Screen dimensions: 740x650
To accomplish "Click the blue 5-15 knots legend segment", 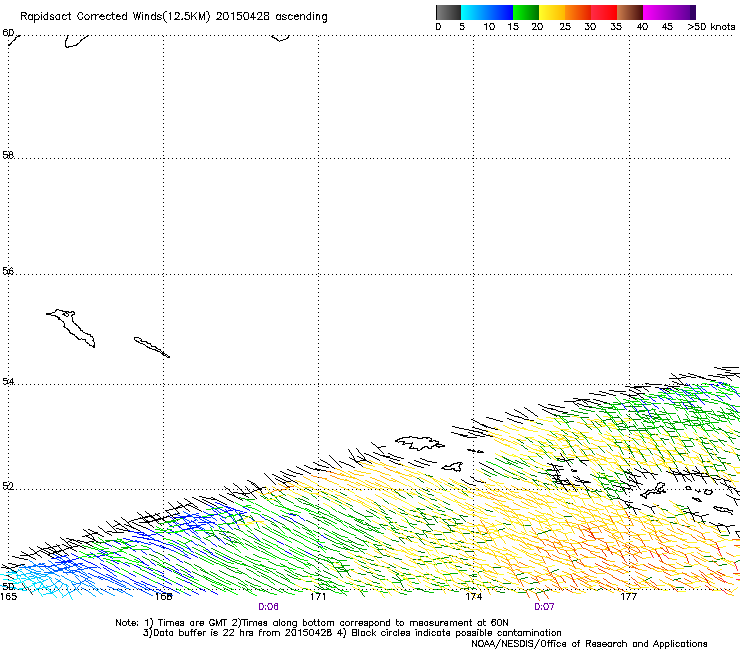I will [x=487, y=12].
